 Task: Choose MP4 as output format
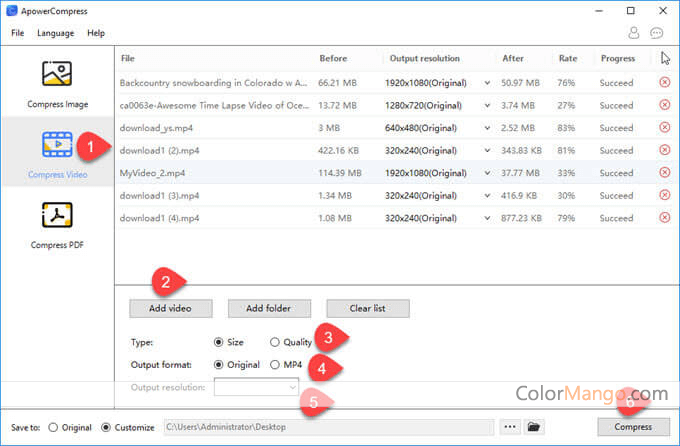275,364
